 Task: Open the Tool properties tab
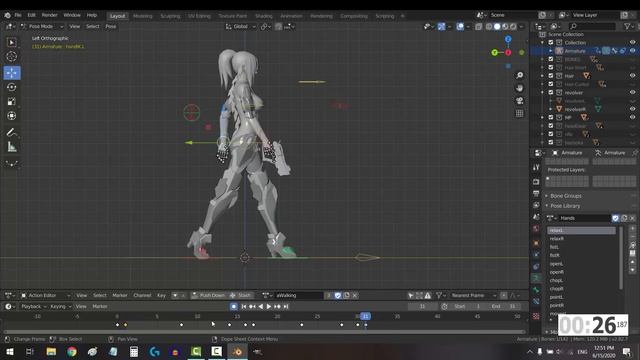[536, 167]
